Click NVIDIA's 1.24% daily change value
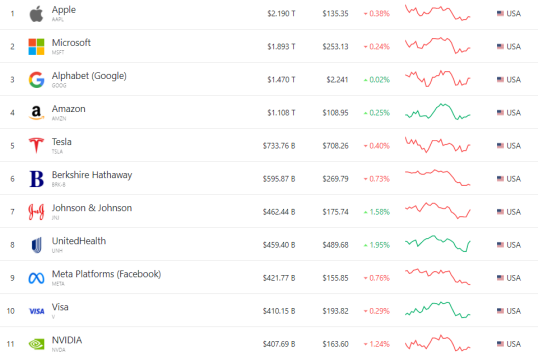This screenshot has height=360, width=539. click(377, 344)
